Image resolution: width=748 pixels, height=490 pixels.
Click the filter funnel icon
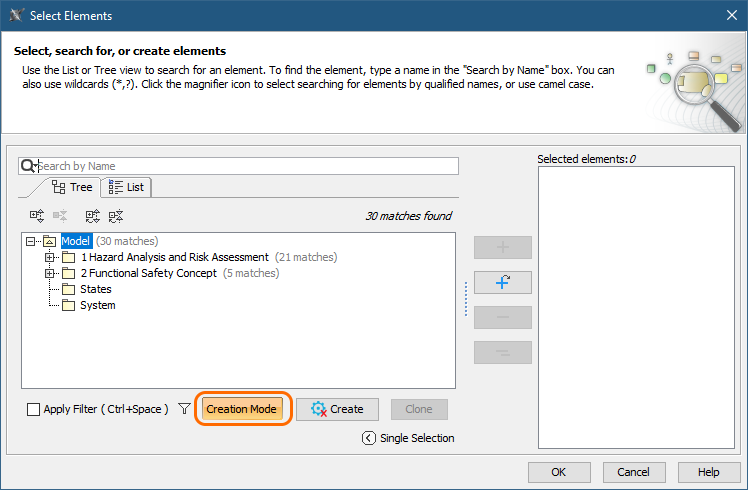(184, 409)
